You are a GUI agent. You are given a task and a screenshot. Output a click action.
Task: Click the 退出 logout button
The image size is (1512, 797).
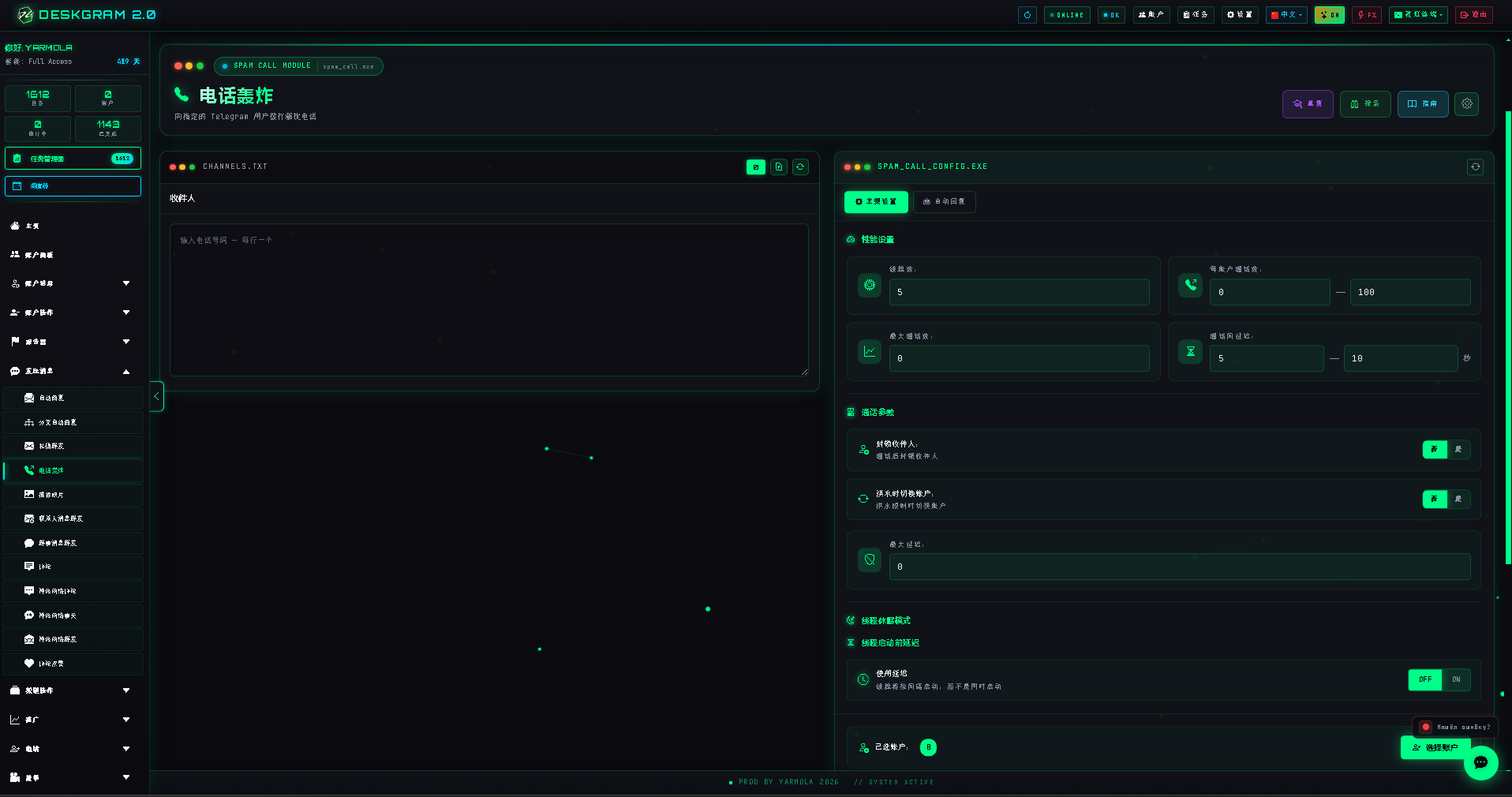(1474, 15)
